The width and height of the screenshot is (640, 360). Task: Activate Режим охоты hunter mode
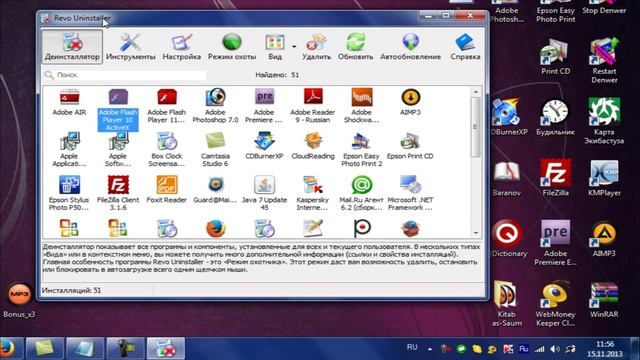point(232,47)
